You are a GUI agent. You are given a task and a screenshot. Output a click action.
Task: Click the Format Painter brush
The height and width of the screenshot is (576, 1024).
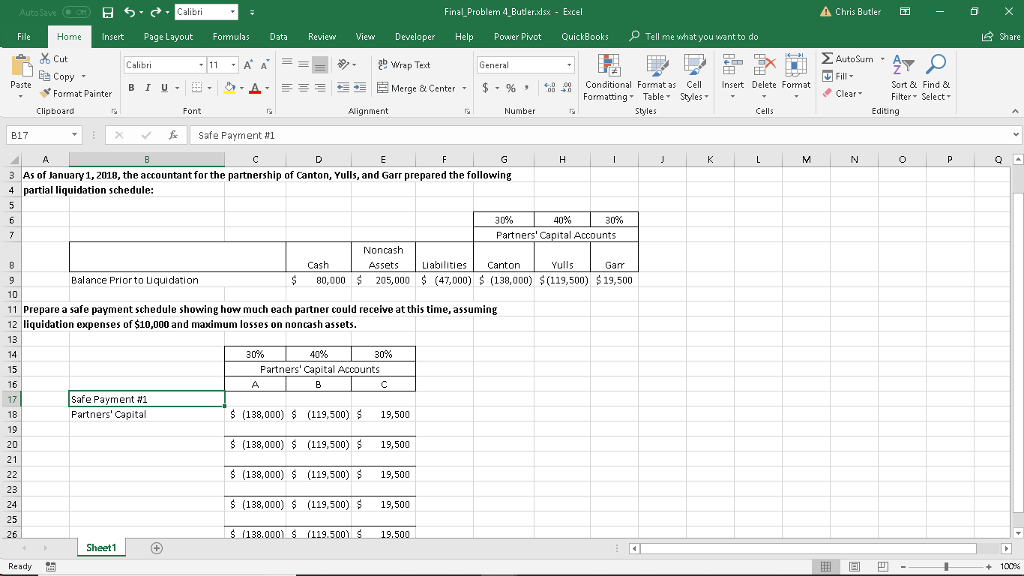[45, 93]
